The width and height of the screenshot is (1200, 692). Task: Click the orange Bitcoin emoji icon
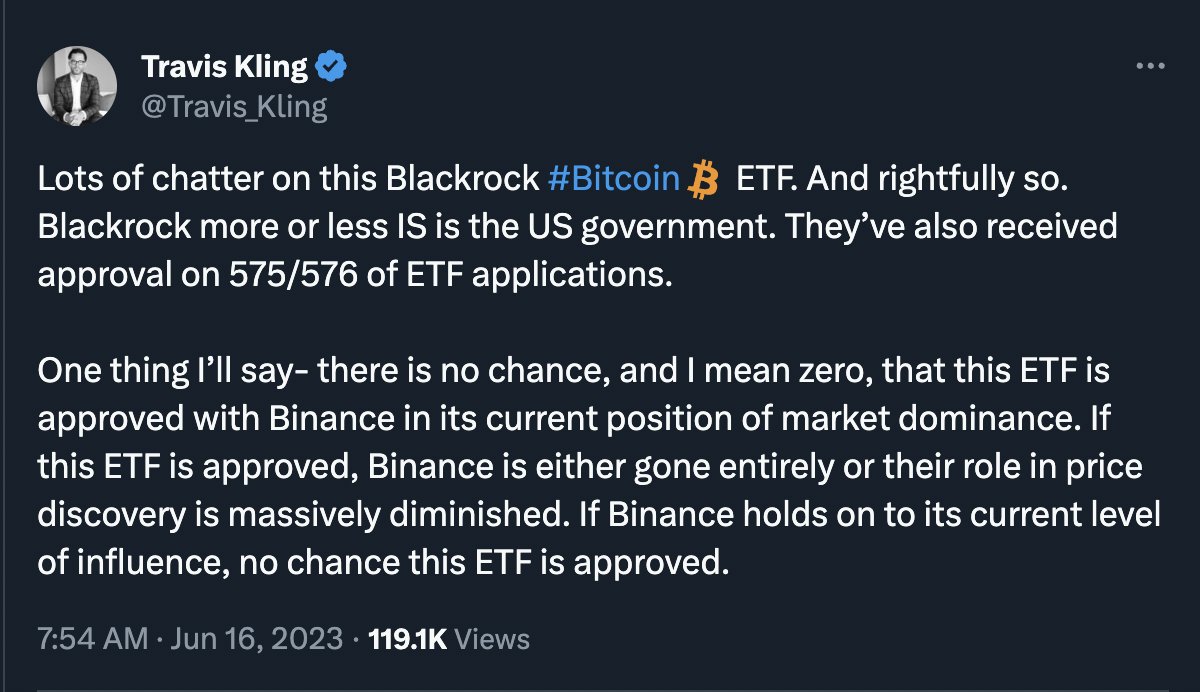[x=706, y=181]
